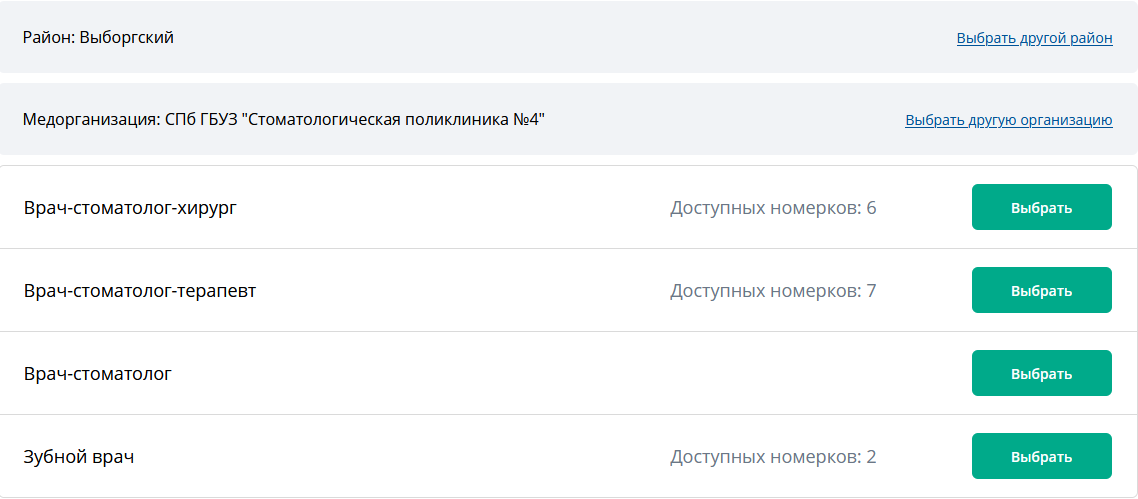Click the clinic name 'Стоматологическая поликлиника №4'
Screen dimensions: 1138x499
click(394, 120)
